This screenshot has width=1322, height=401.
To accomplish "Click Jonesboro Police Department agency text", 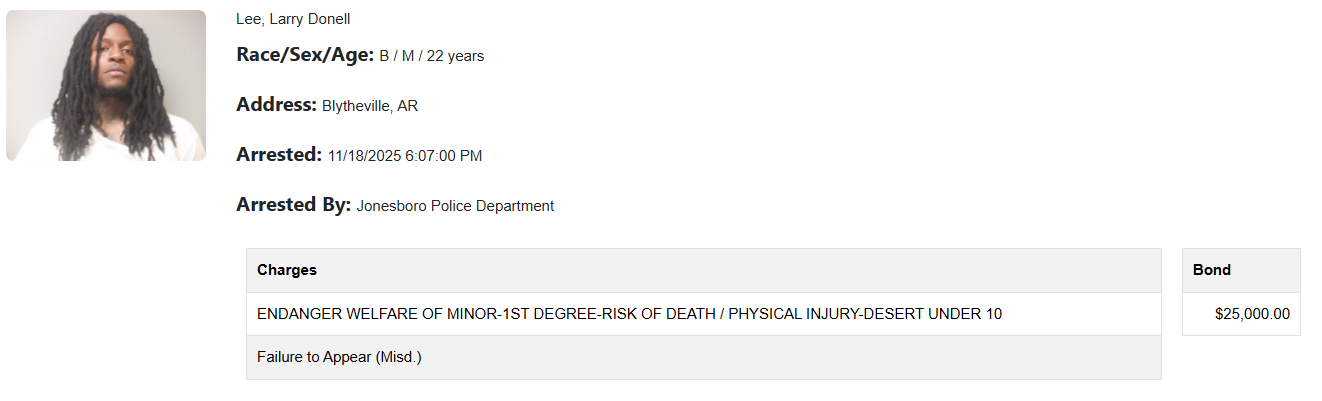I will [x=455, y=206].
